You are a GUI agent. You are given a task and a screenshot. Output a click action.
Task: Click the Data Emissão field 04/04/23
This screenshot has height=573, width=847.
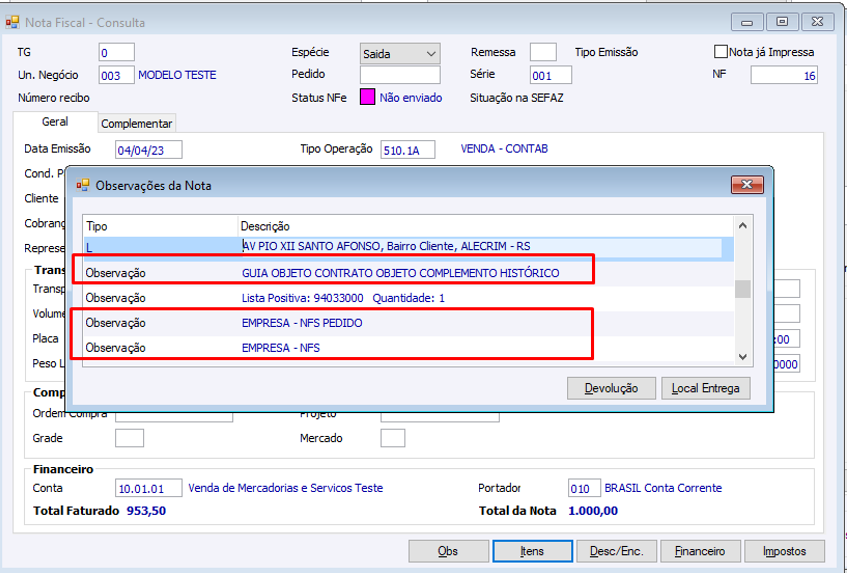point(149,150)
